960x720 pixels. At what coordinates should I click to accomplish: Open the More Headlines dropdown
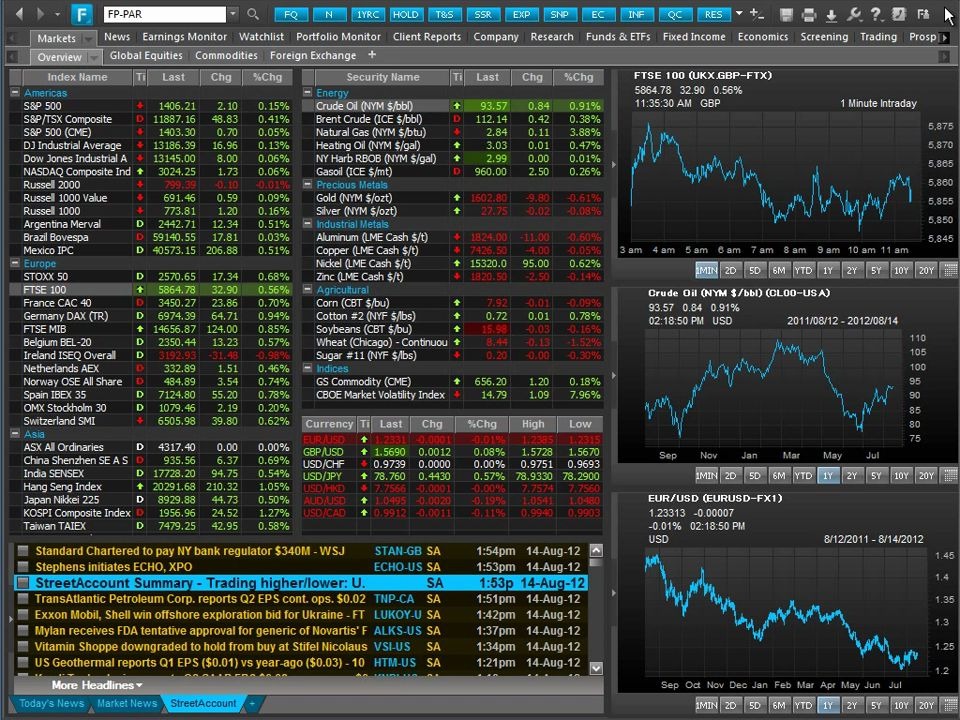click(97, 685)
